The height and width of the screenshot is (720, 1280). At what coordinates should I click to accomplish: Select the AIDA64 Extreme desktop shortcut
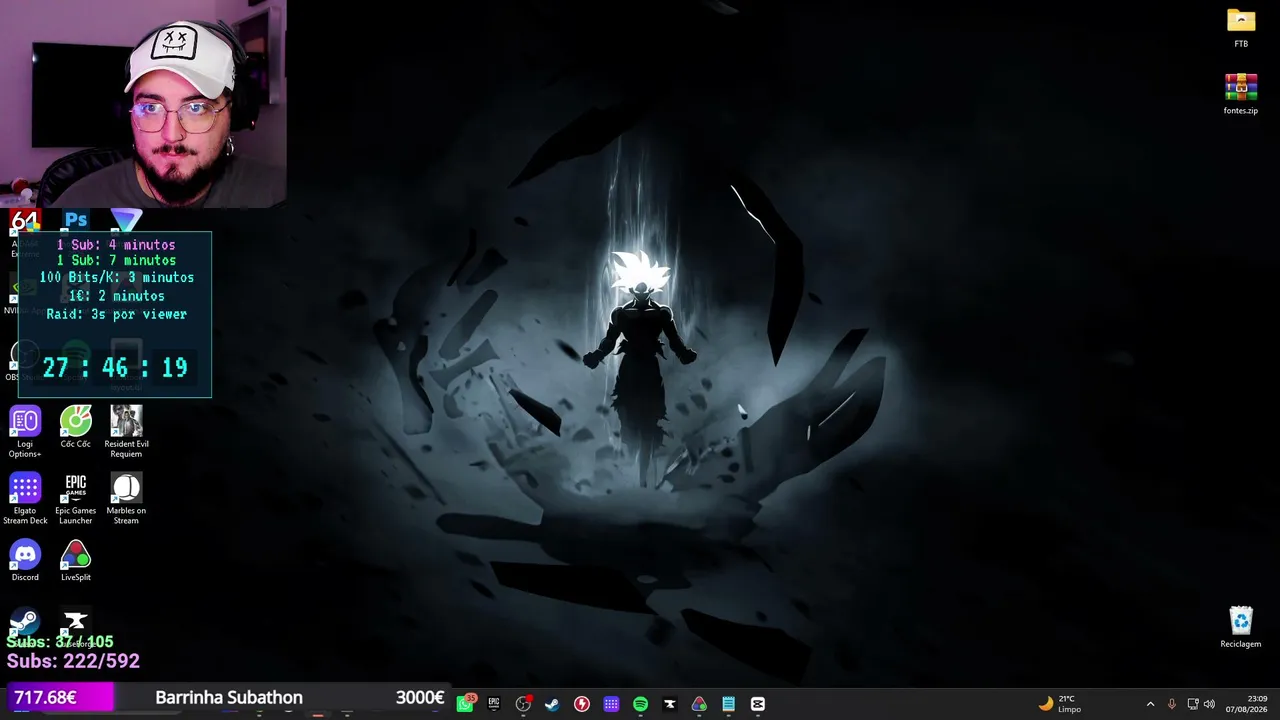coord(25,221)
